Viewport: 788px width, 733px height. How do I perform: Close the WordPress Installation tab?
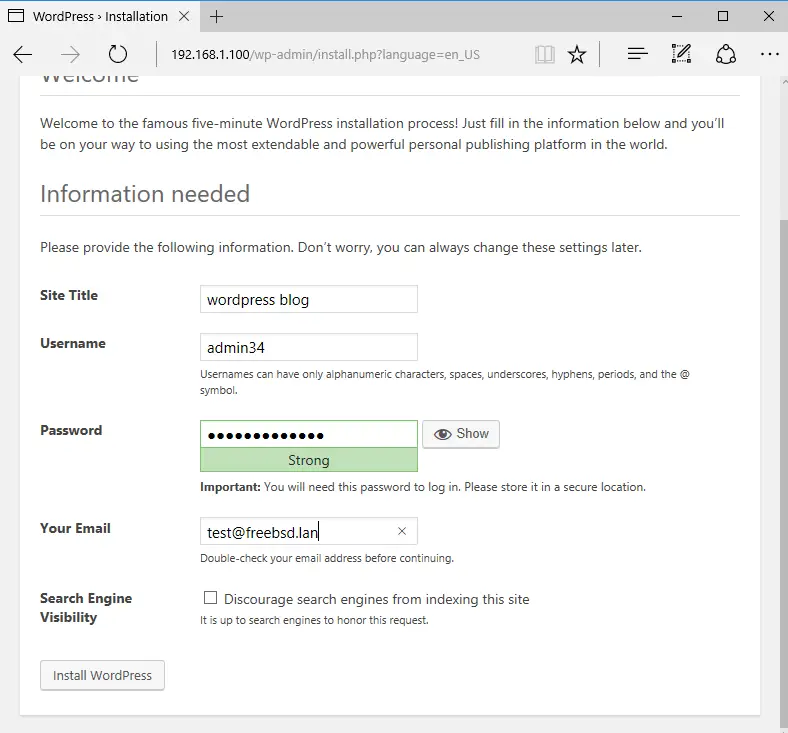[x=184, y=16]
